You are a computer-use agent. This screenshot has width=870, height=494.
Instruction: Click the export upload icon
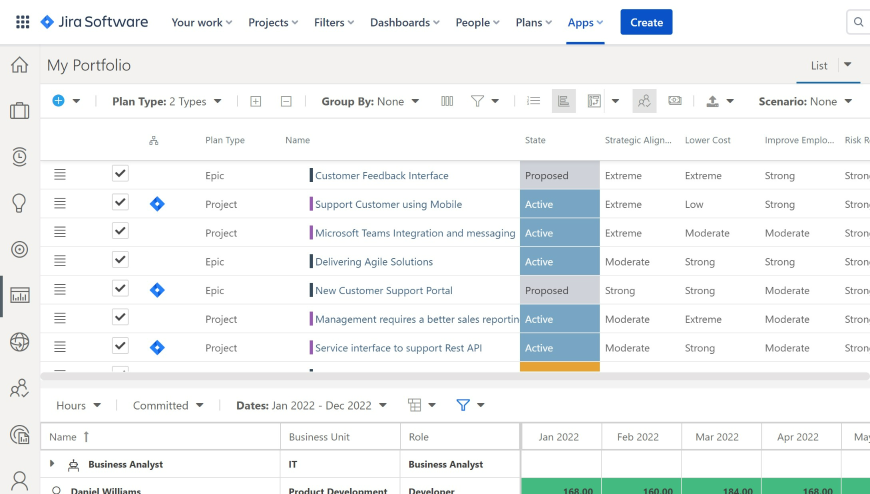[x=712, y=101]
